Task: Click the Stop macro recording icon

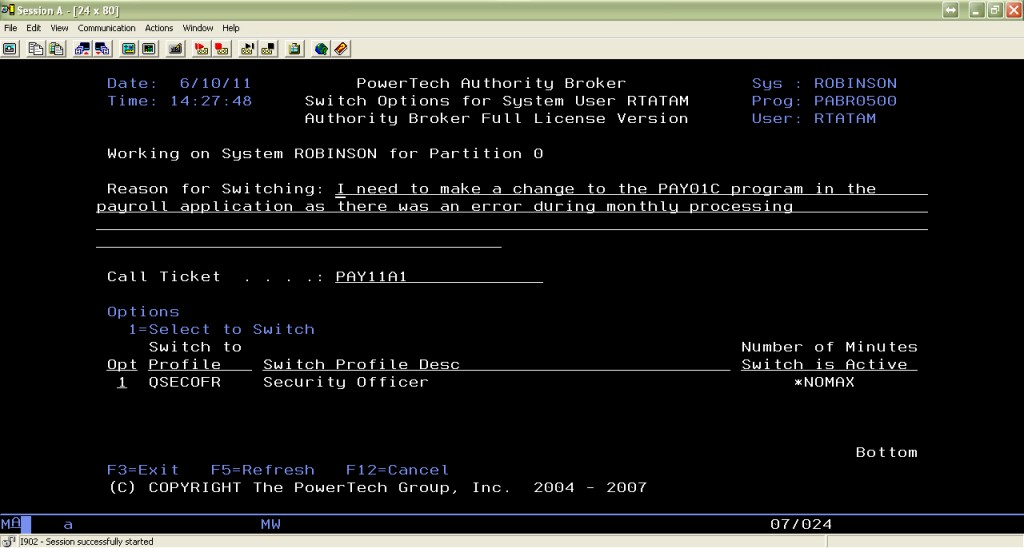Action: pos(222,49)
